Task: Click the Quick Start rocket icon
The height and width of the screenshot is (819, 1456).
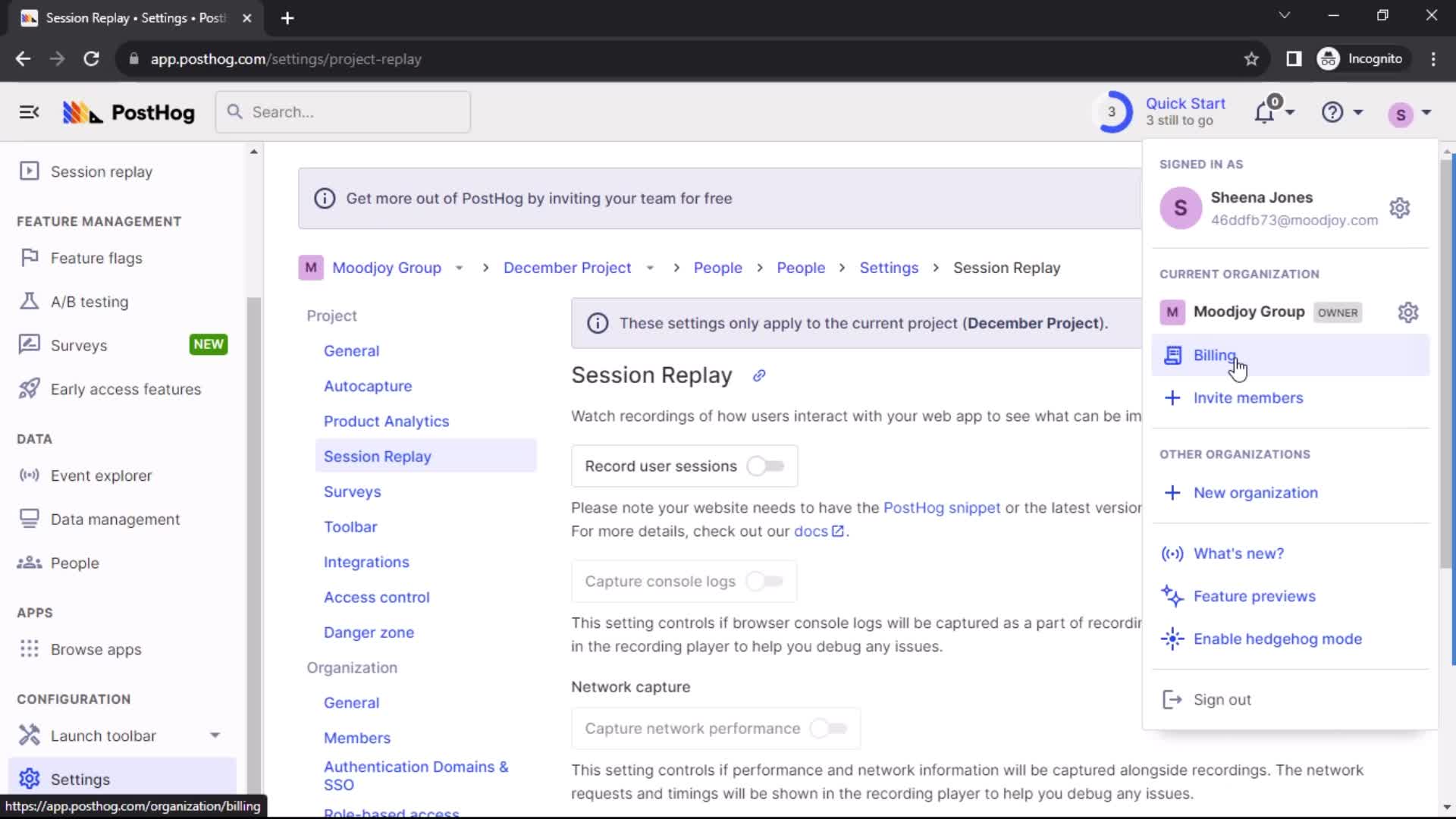Action: [1112, 111]
